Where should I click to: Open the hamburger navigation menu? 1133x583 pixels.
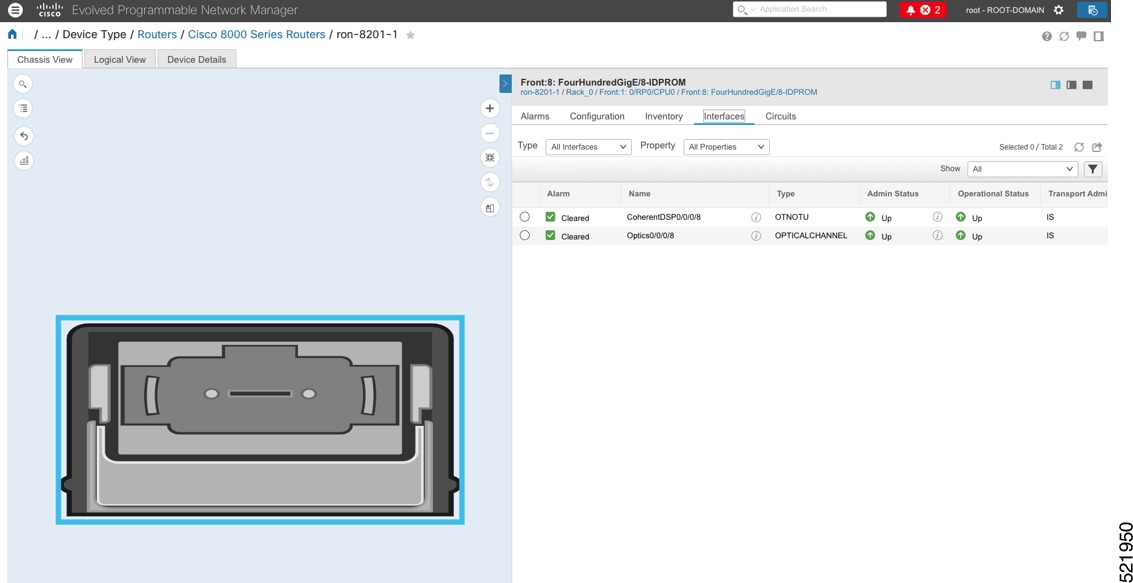[x=15, y=10]
